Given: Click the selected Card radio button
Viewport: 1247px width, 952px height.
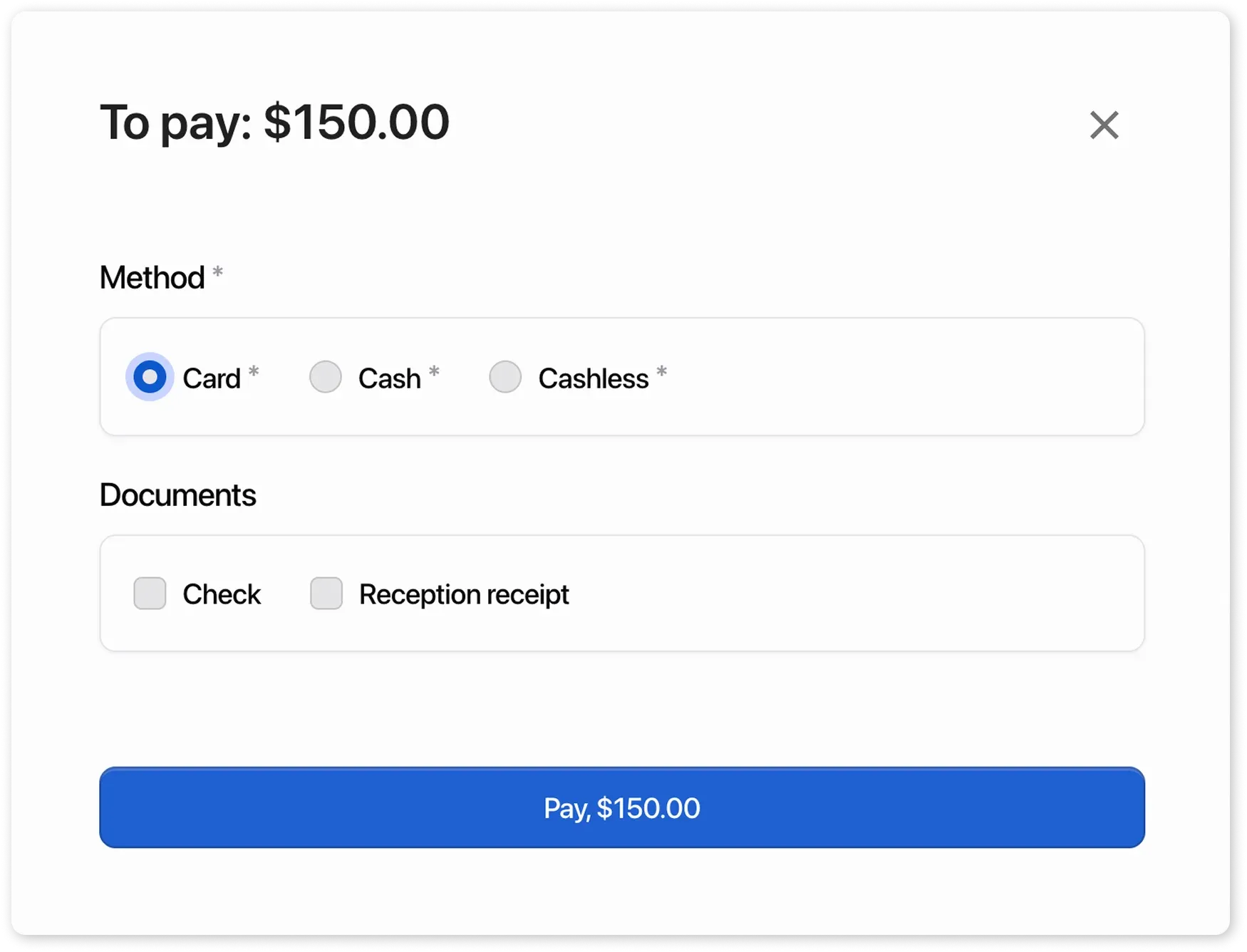Looking at the screenshot, I should point(149,378).
